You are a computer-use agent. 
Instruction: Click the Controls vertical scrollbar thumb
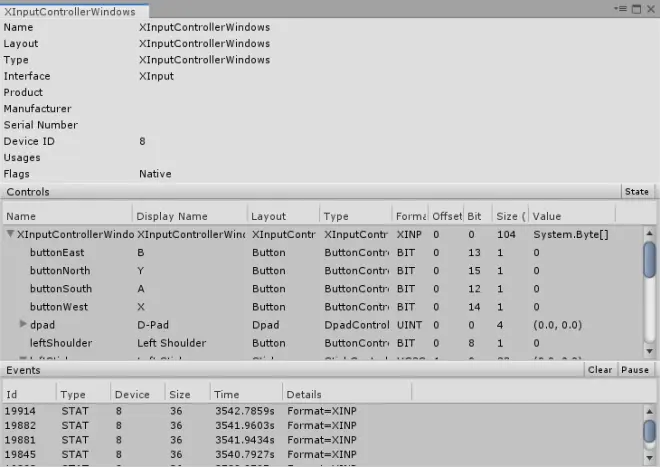pos(649,259)
